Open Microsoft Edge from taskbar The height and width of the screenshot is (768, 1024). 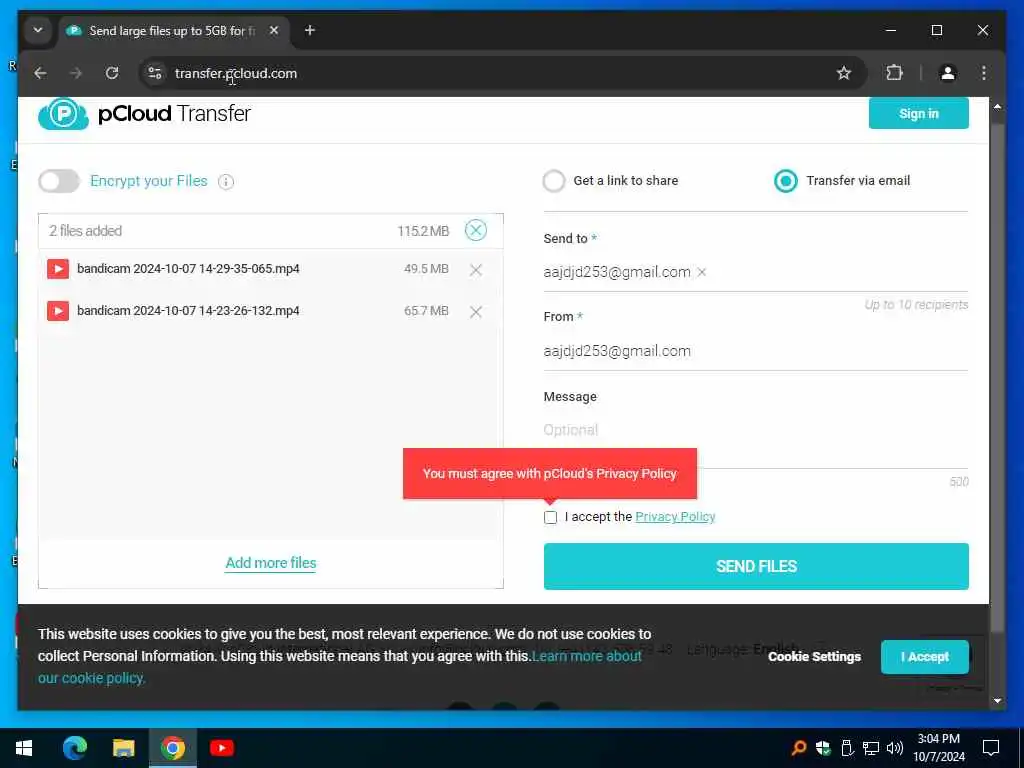pos(74,748)
